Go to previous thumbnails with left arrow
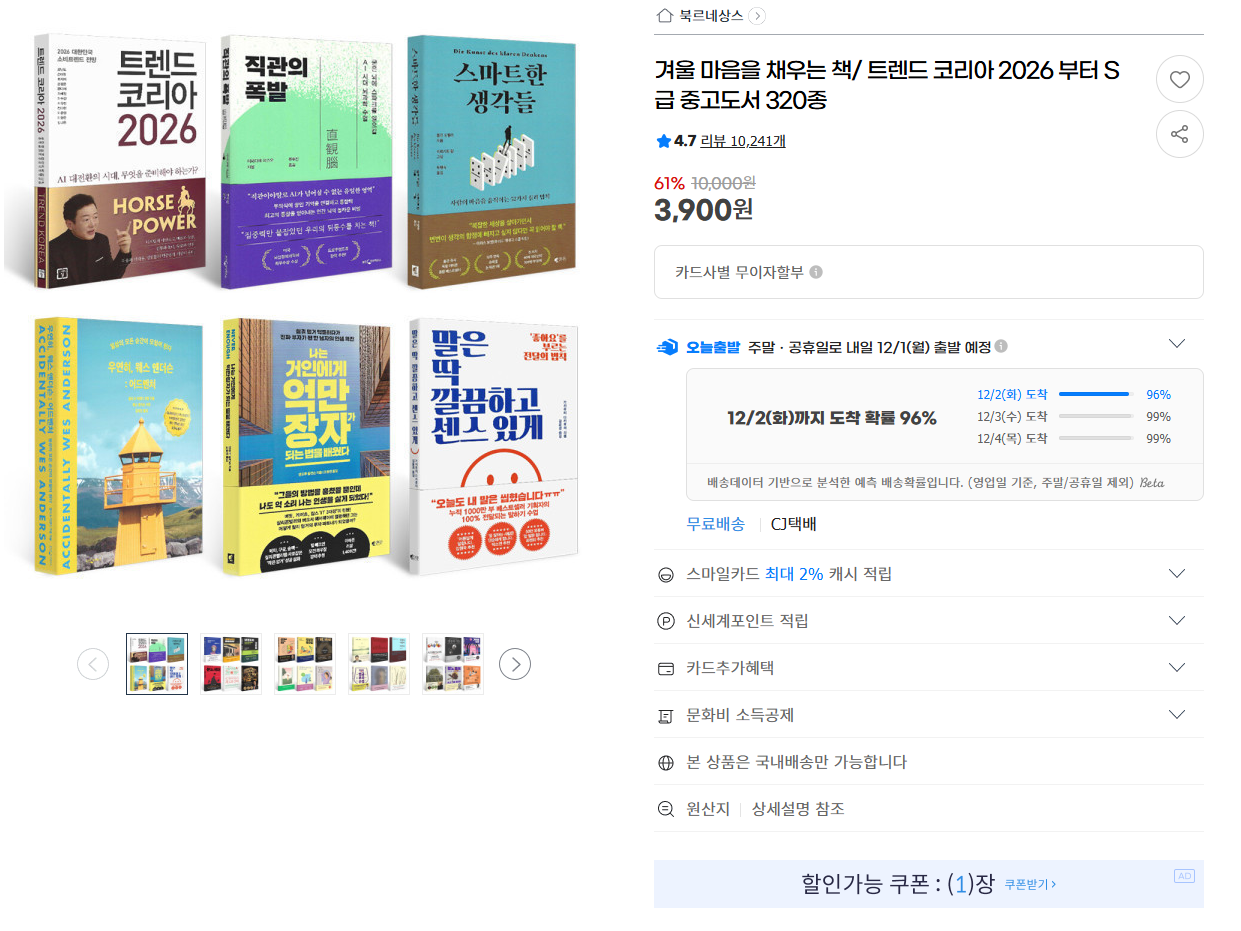This screenshot has height=931, width=1241. tap(93, 664)
